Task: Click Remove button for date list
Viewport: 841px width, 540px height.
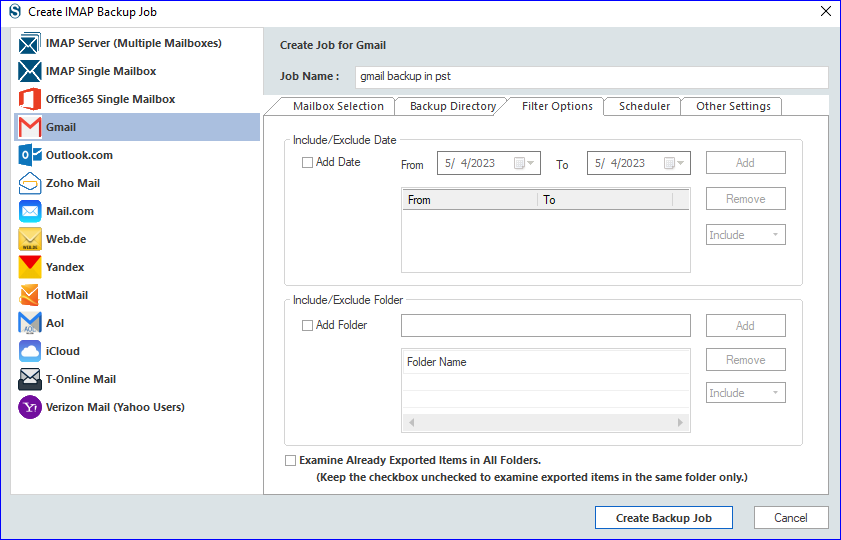Action: [x=746, y=199]
